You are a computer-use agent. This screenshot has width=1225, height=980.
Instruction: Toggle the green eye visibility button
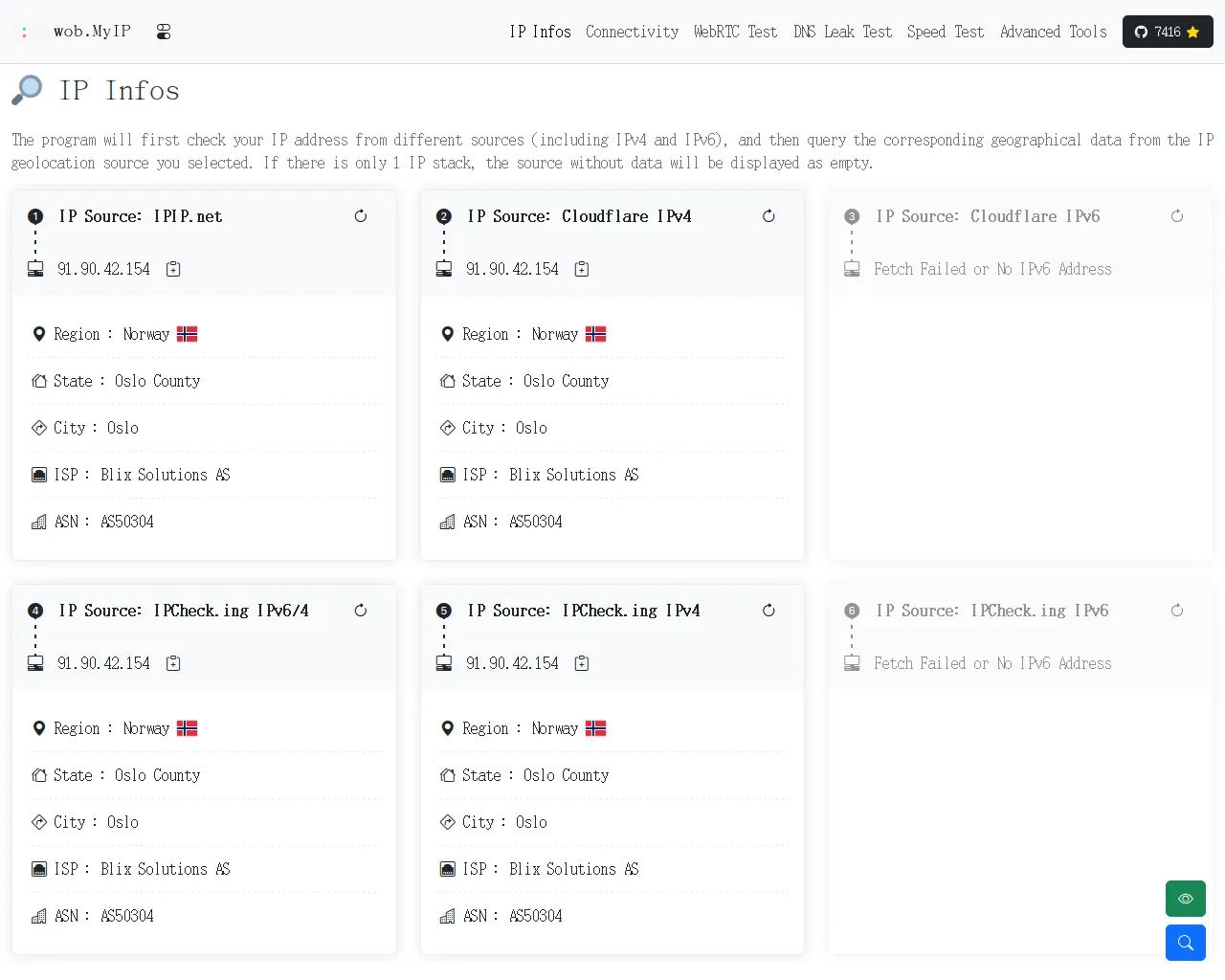(x=1185, y=899)
